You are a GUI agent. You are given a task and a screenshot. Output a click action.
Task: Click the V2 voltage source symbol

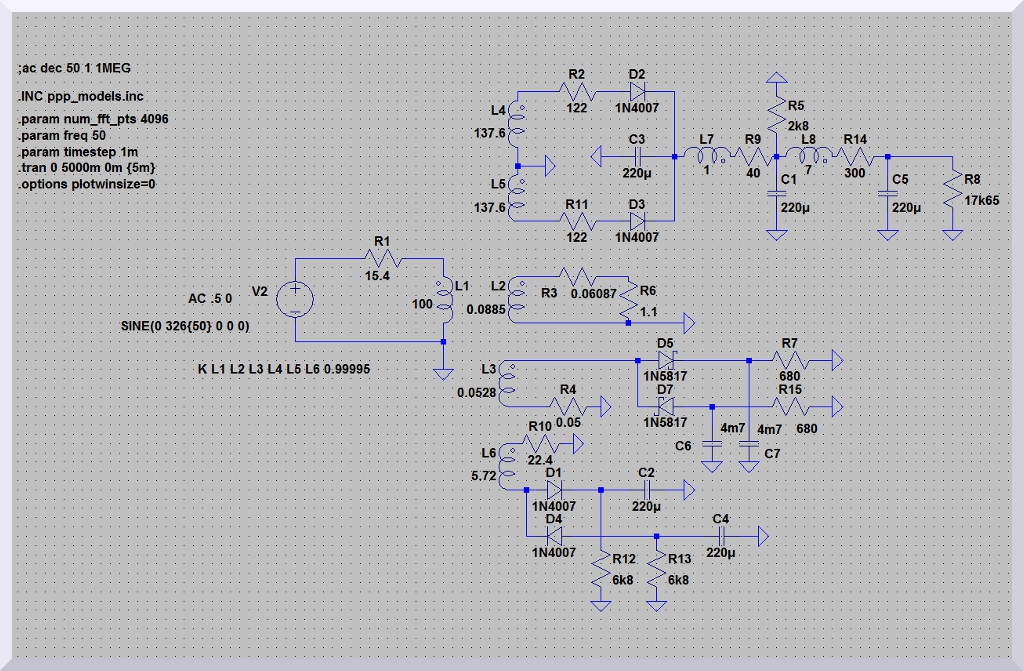click(x=297, y=299)
